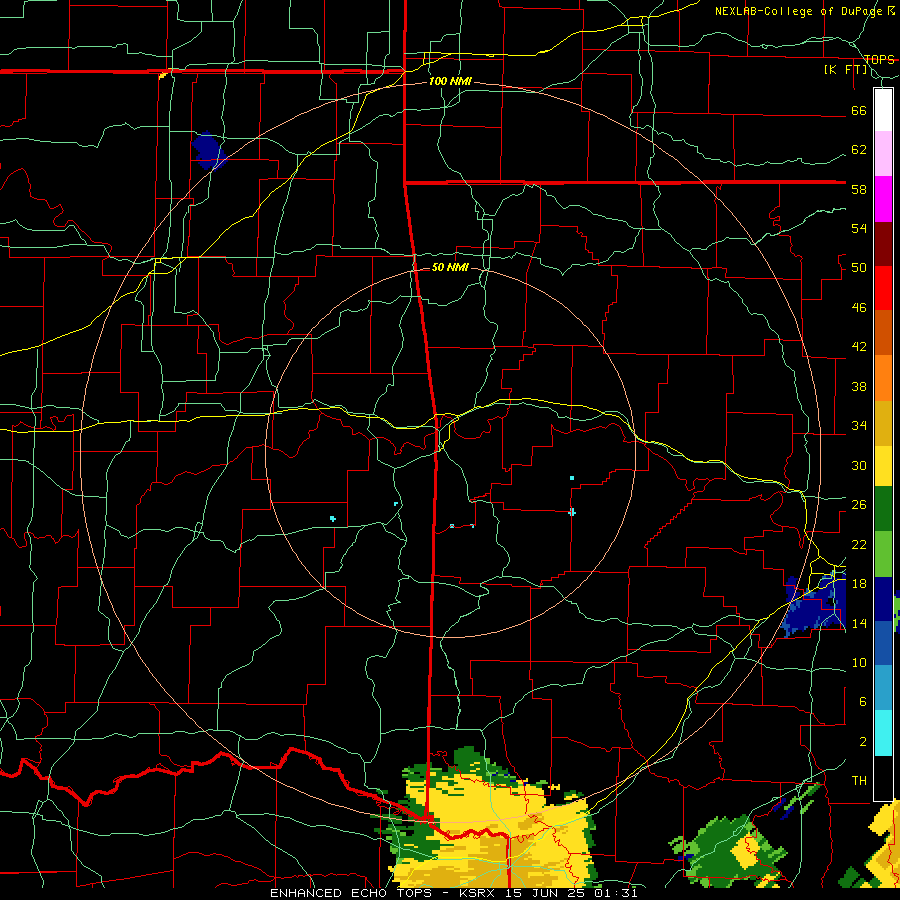
Task: Click the 10 legend value
Action: tap(859, 662)
